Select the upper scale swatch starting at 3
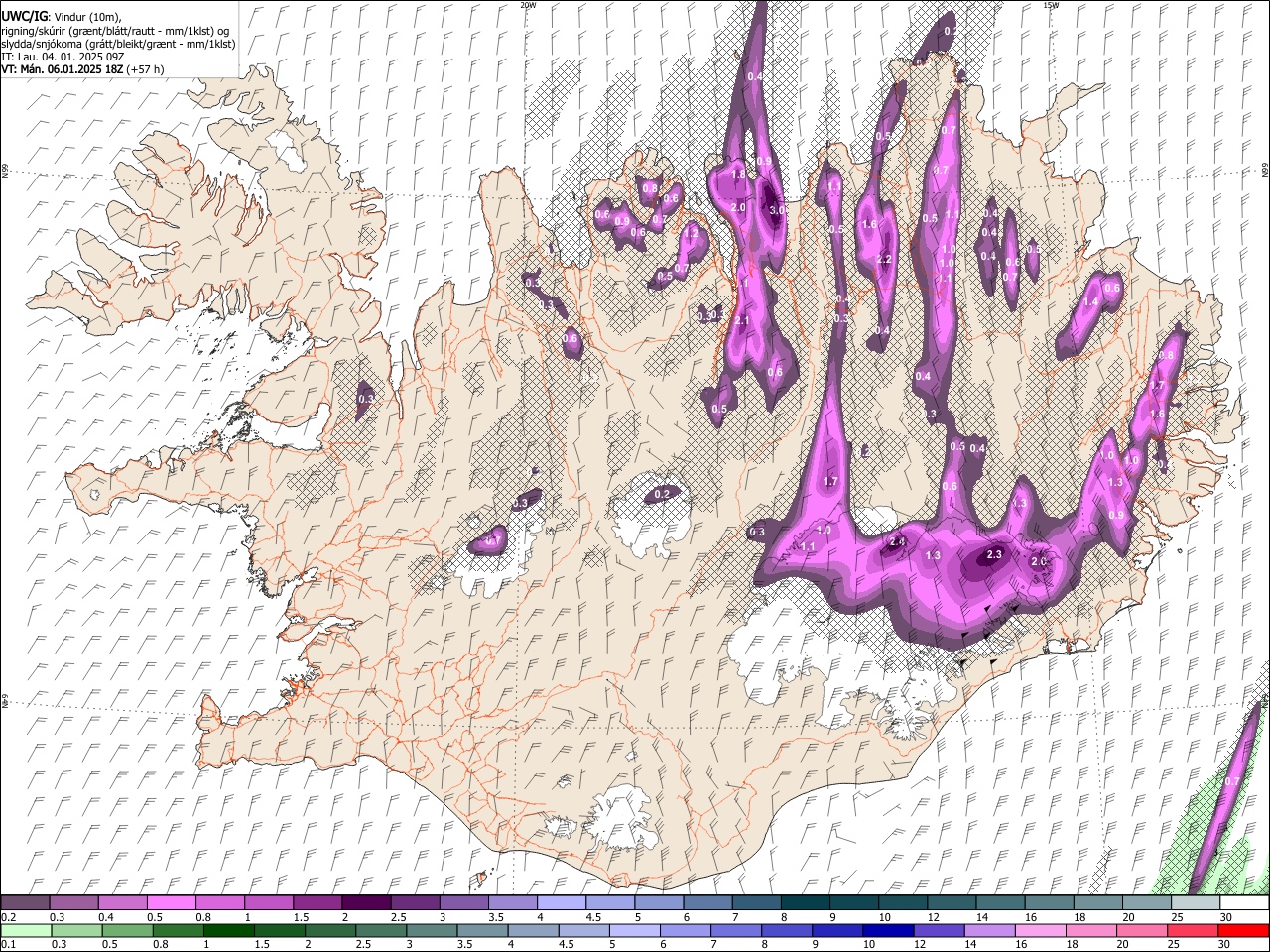 click(463, 903)
